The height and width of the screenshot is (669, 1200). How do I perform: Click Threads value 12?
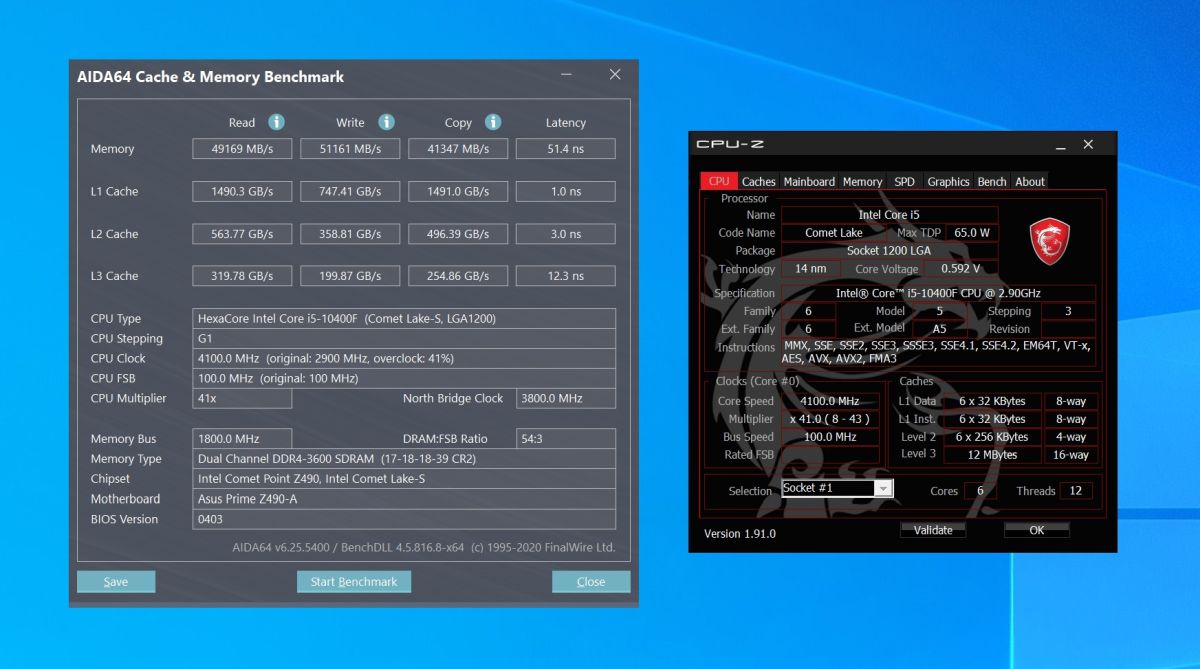point(1077,491)
